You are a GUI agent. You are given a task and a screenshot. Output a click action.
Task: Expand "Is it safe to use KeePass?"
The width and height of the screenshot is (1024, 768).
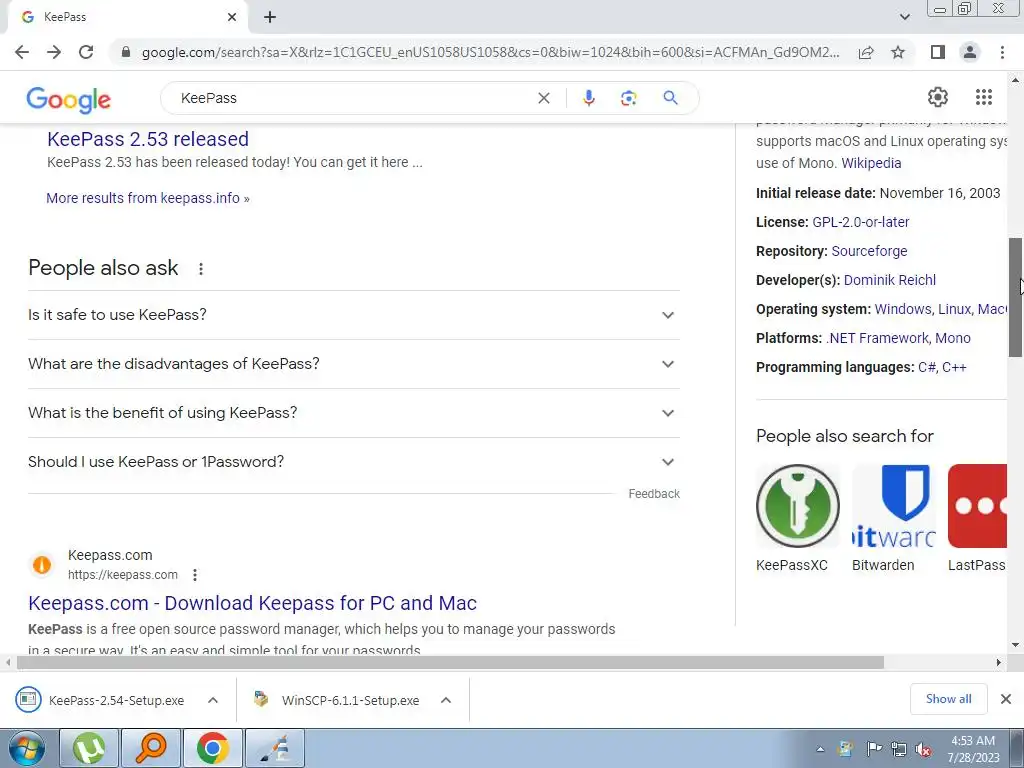coord(354,315)
